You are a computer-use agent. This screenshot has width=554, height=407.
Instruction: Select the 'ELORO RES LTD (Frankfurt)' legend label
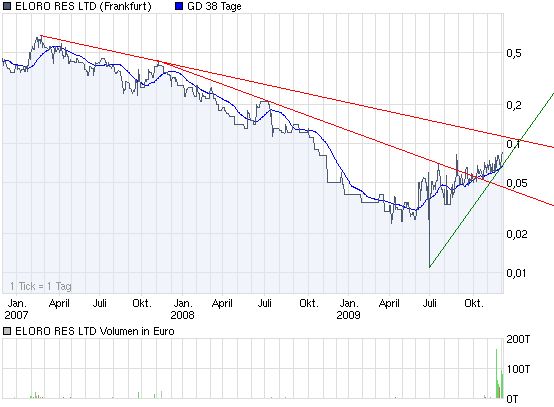click(x=83, y=6)
